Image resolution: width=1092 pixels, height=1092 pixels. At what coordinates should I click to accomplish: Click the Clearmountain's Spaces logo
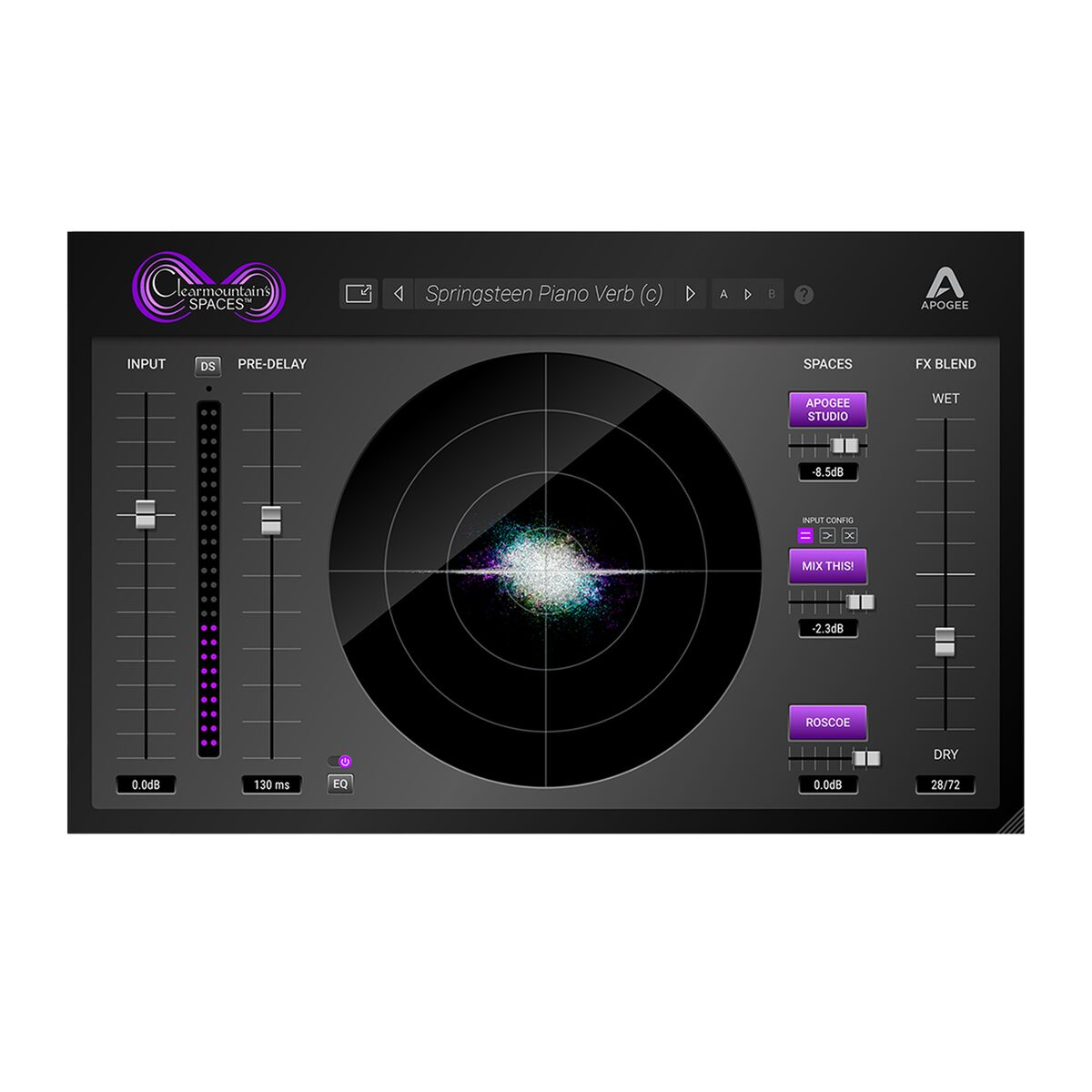209,288
